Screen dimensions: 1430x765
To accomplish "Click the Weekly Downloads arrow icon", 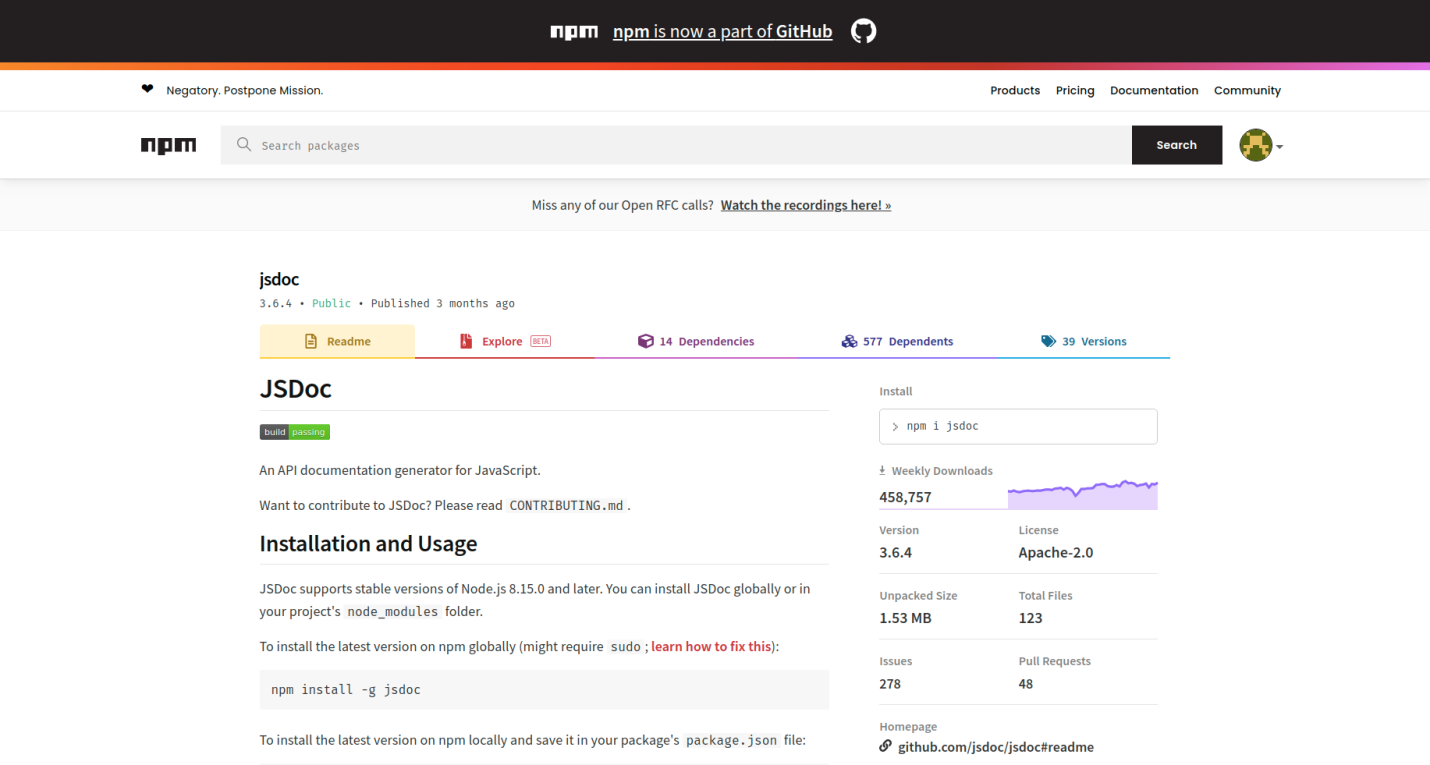I will 883,470.
